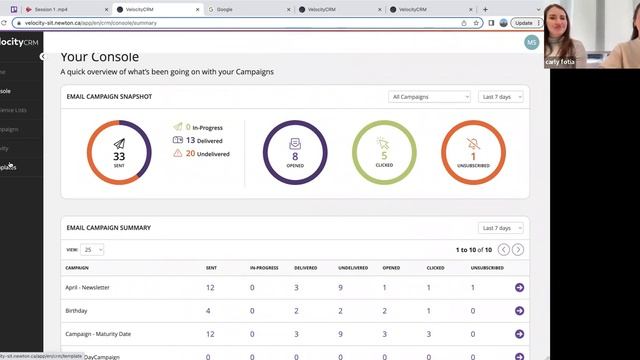Screen dimensions: 640x360
Task: Click the Sent paper plane icon
Action: tap(119, 144)
